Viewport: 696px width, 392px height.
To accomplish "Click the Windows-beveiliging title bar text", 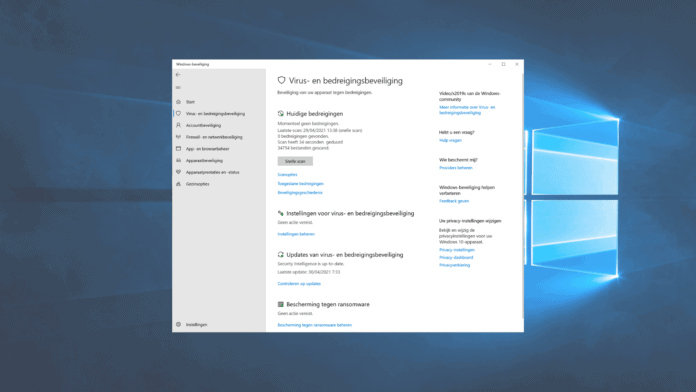I will [193, 64].
